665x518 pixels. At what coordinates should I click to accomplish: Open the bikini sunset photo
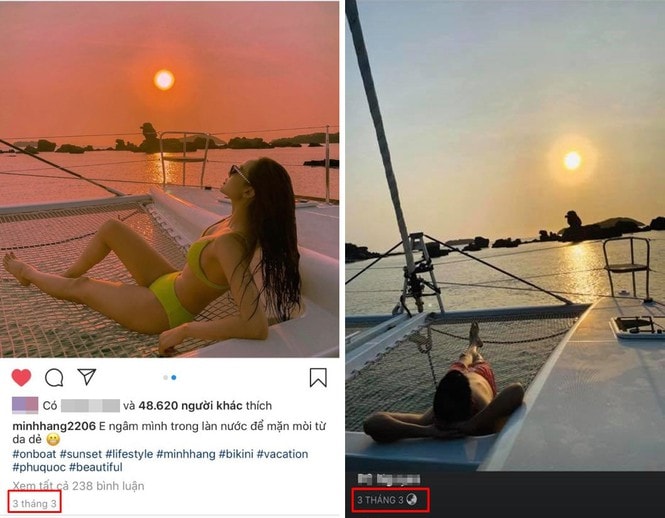tap(169, 179)
